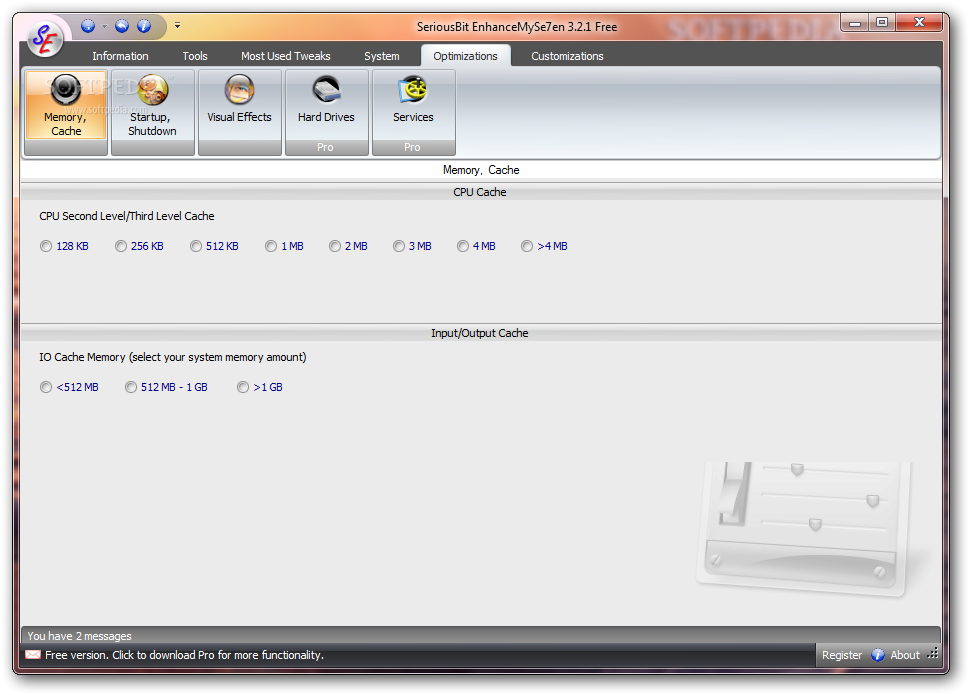Choose the <512 MB IO cache memory option
This screenshot has width=970, height=695.
[x=69, y=387]
